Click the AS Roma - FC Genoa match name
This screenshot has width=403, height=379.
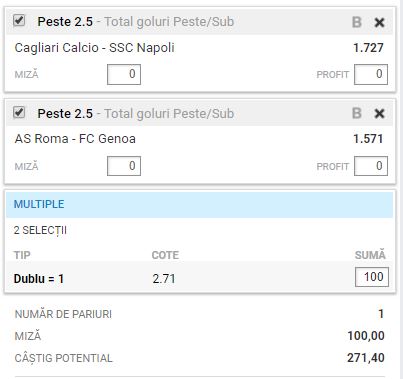tap(75, 139)
